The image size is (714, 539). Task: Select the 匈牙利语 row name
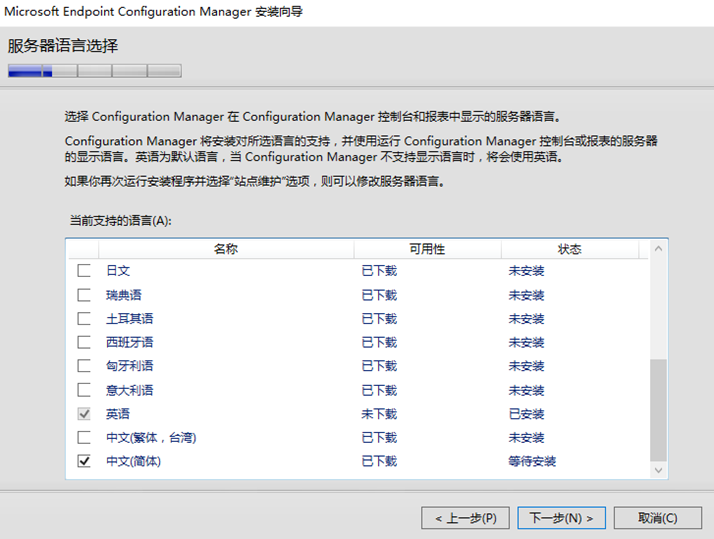pos(130,366)
